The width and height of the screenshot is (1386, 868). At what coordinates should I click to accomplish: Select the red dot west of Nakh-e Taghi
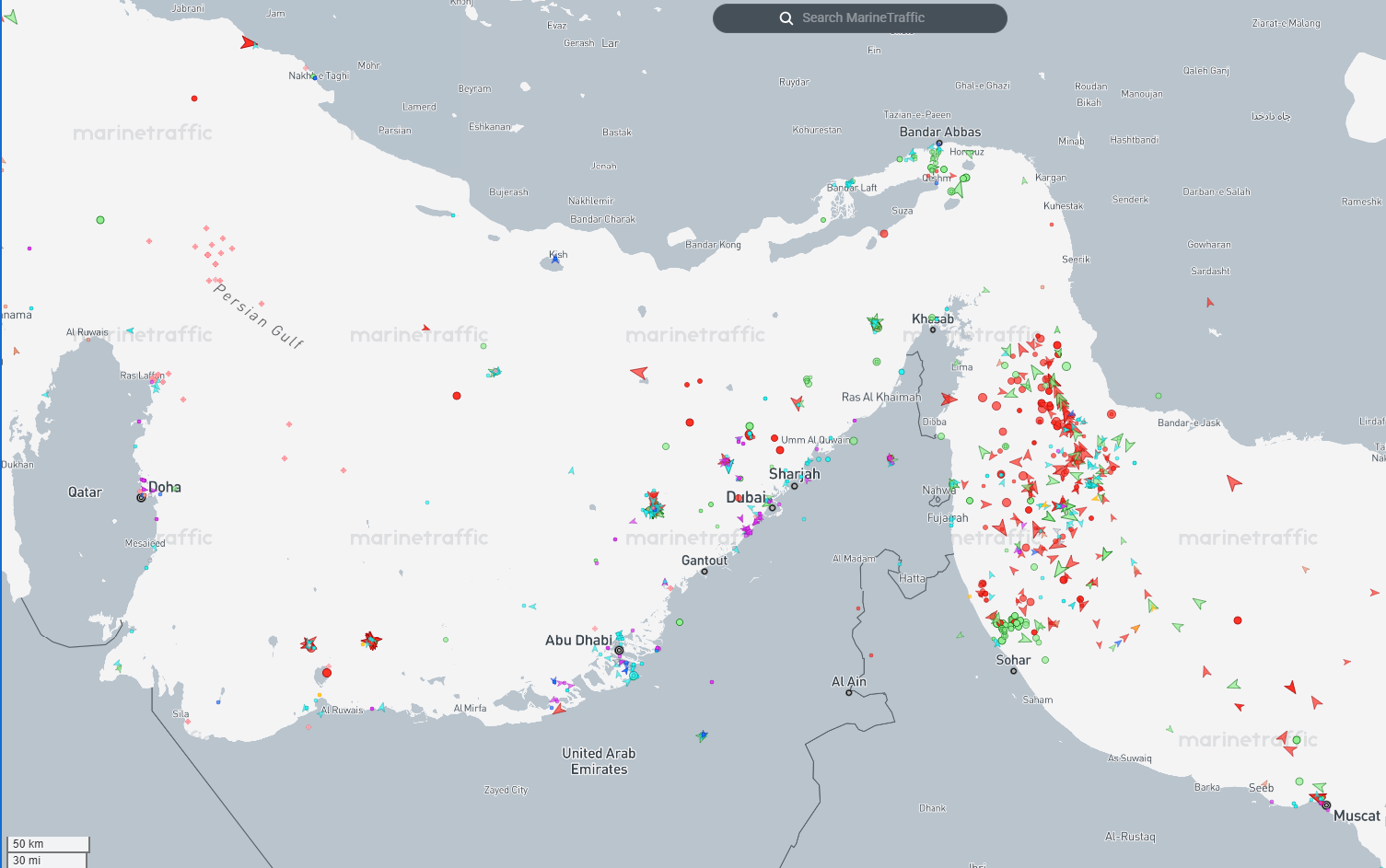click(194, 98)
